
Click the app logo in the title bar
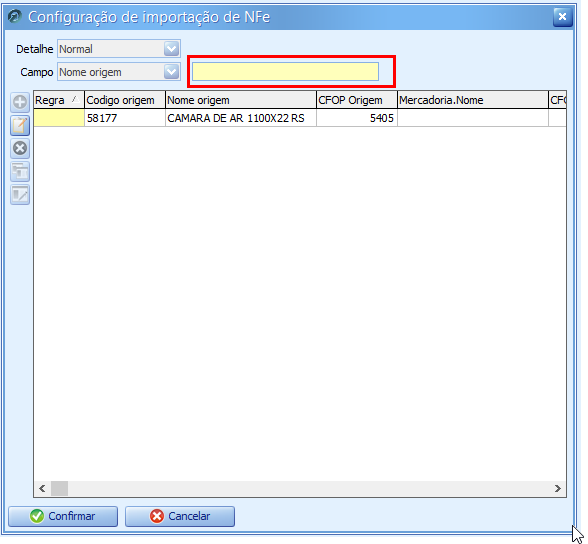pyautogui.click(x=15, y=16)
